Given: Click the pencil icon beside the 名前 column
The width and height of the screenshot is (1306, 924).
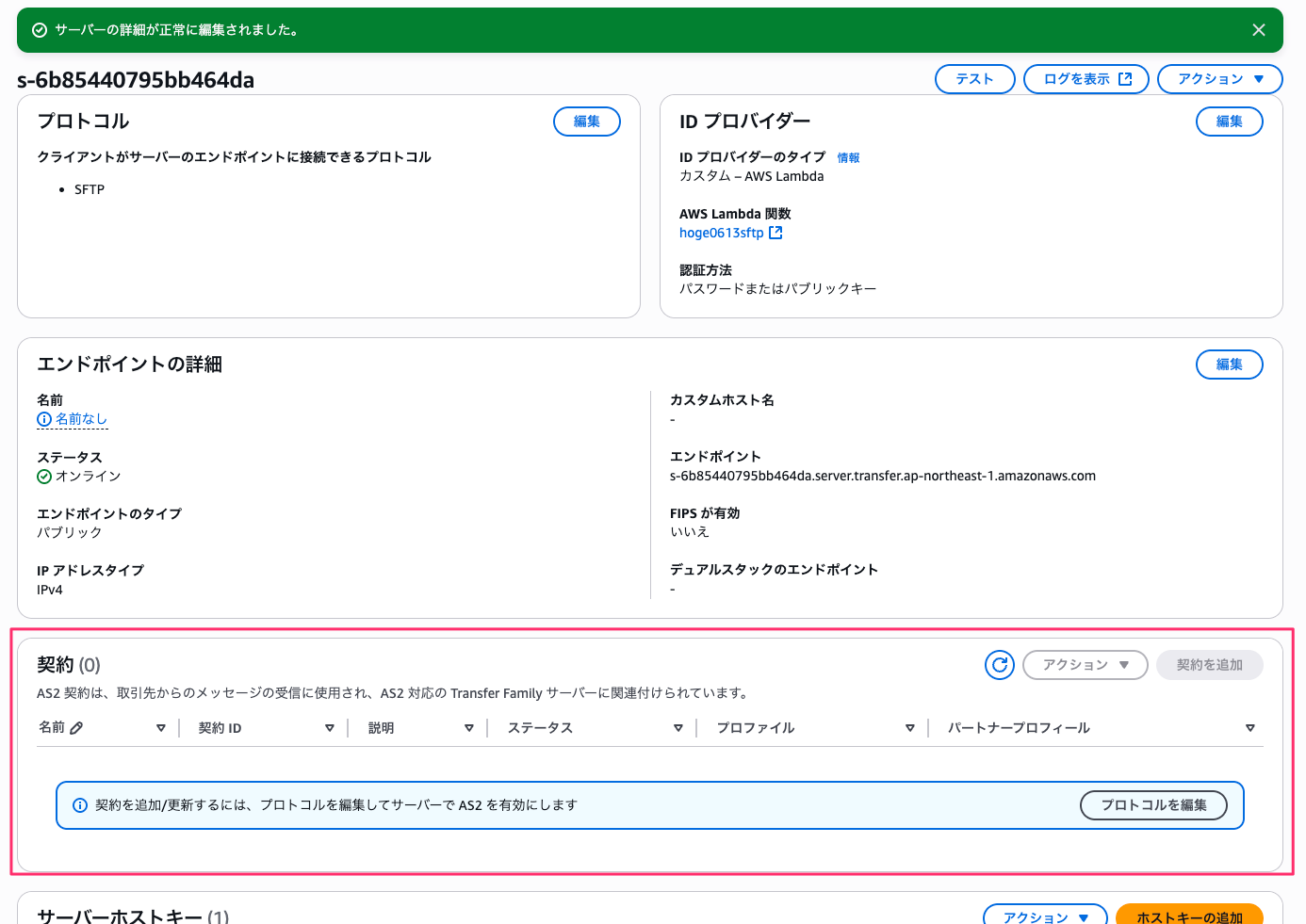Looking at the screenshot, I should 76,728.
